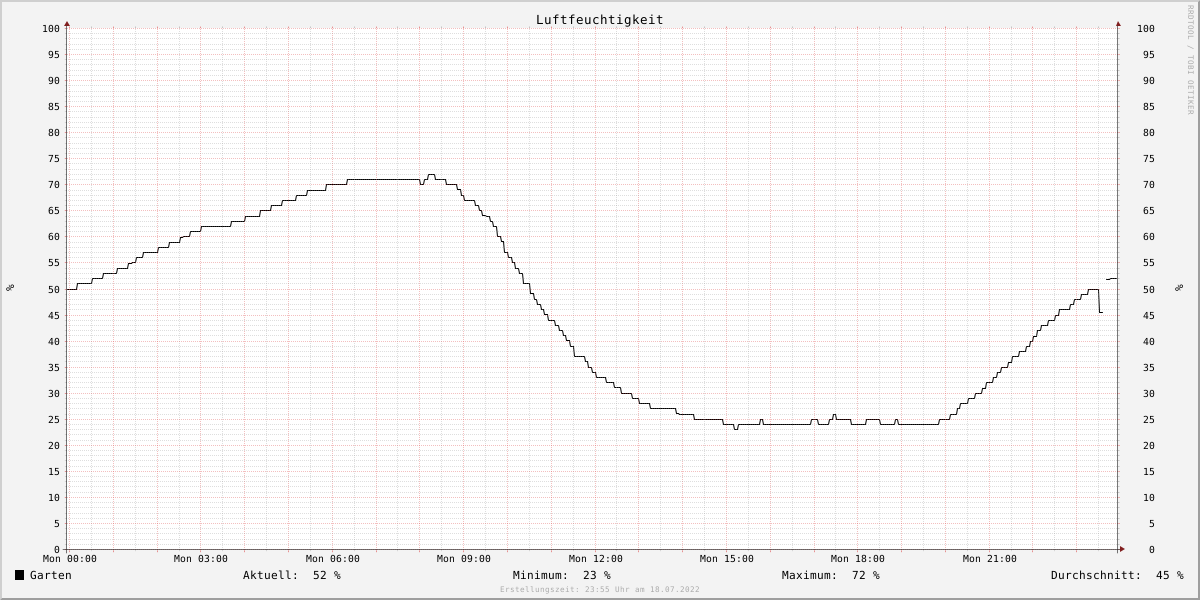Image resolution: width=1200 pixels, height=600 pixels.
Task: Click the Mon 09:00 time axis label
Action: point(464,559)
